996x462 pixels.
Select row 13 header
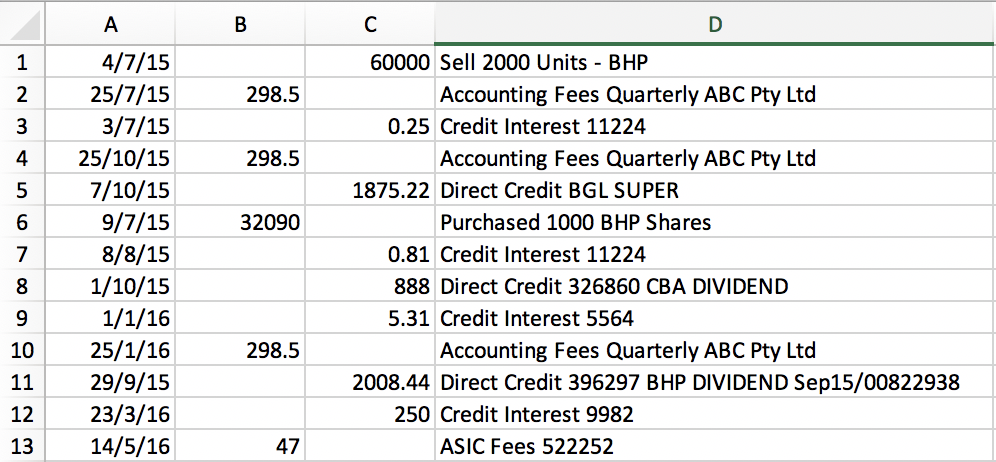click(x=24, y=446)
